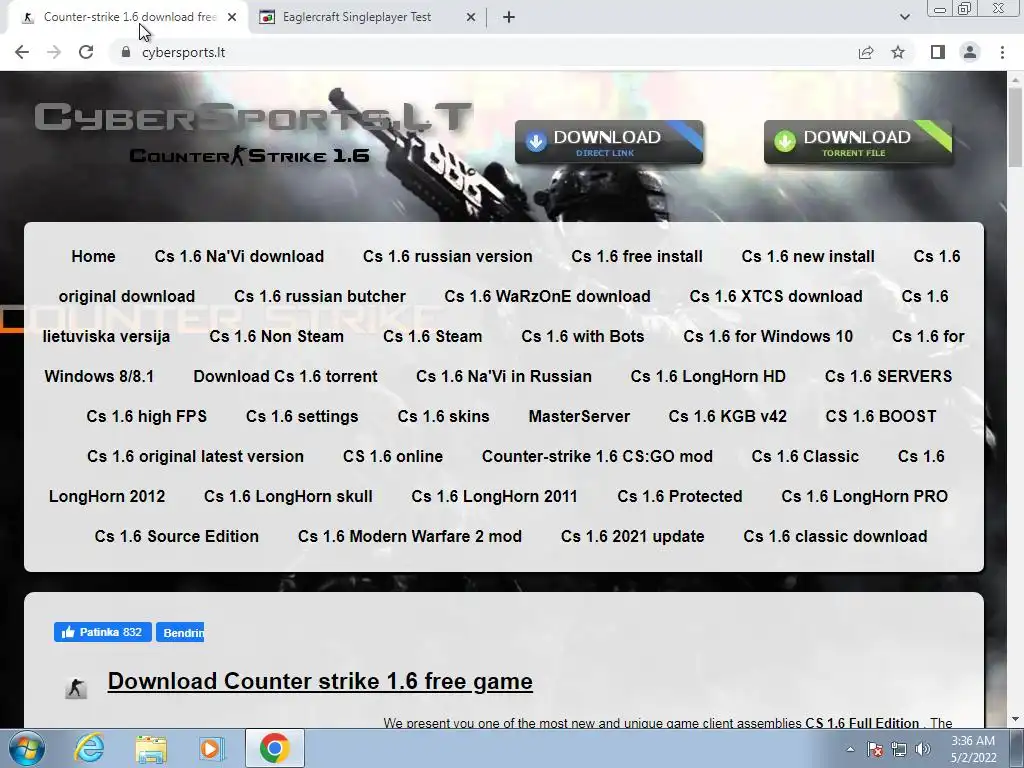Viewport: 1024px width, 768px height.
Task: Open Windows Explorer from the taskbar
Action: tap(151, 748)
